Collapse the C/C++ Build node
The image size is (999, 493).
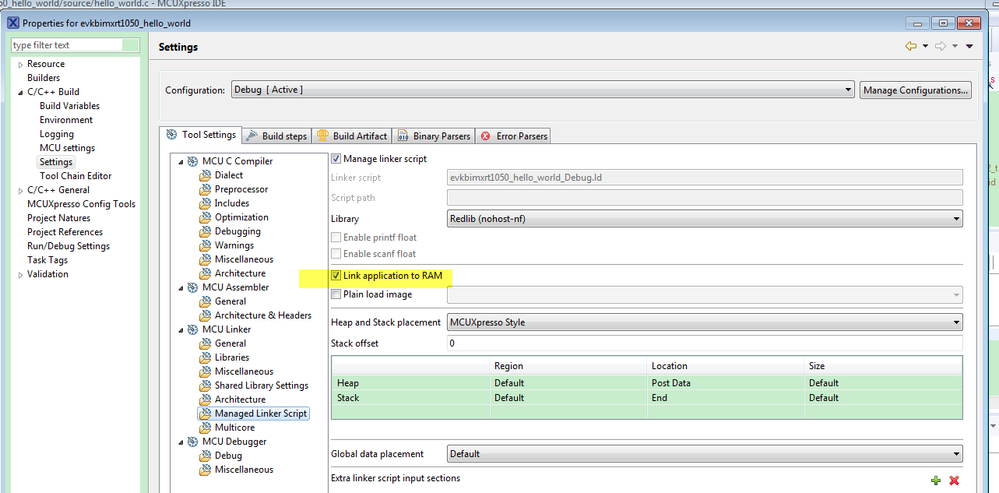pos(20,92)
